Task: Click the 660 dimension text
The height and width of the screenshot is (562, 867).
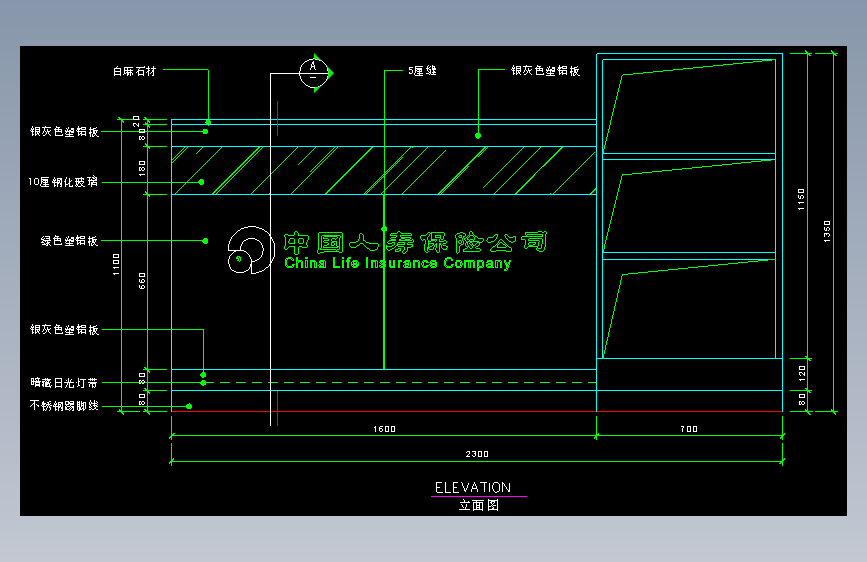Action: click(x=142, y=281)
